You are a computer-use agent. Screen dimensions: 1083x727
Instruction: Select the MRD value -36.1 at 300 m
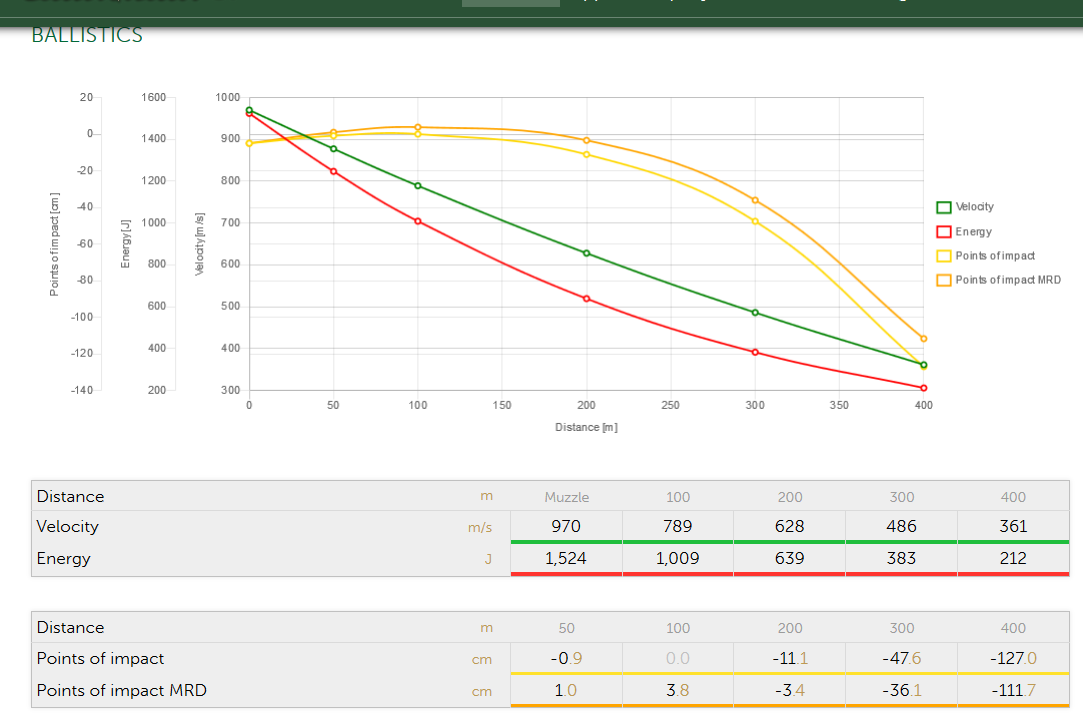click(x=901, y=690)
